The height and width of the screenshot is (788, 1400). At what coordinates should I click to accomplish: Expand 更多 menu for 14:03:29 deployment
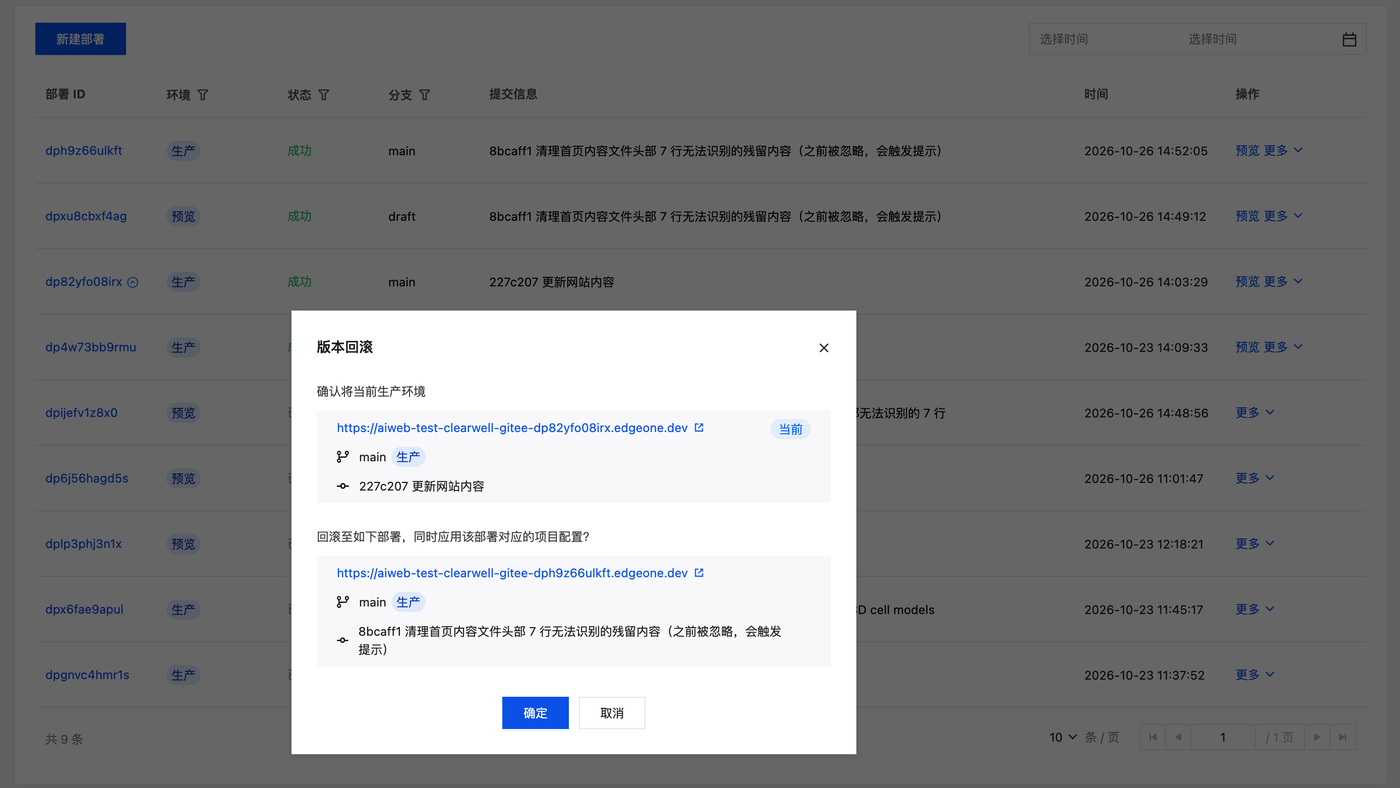pos(1283,282)
